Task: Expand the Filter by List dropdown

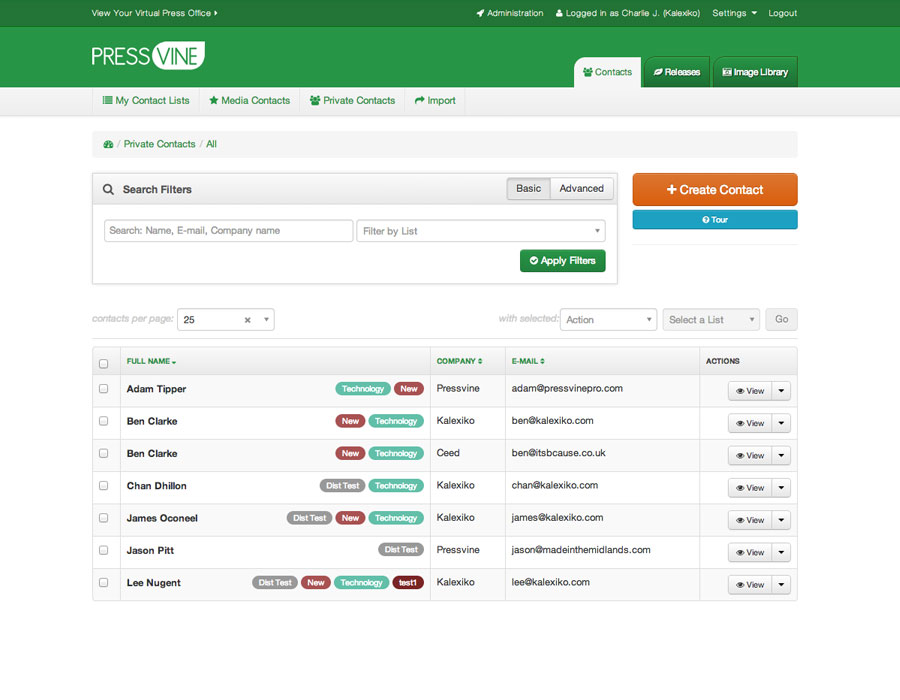Action: (x=481, y=231)
